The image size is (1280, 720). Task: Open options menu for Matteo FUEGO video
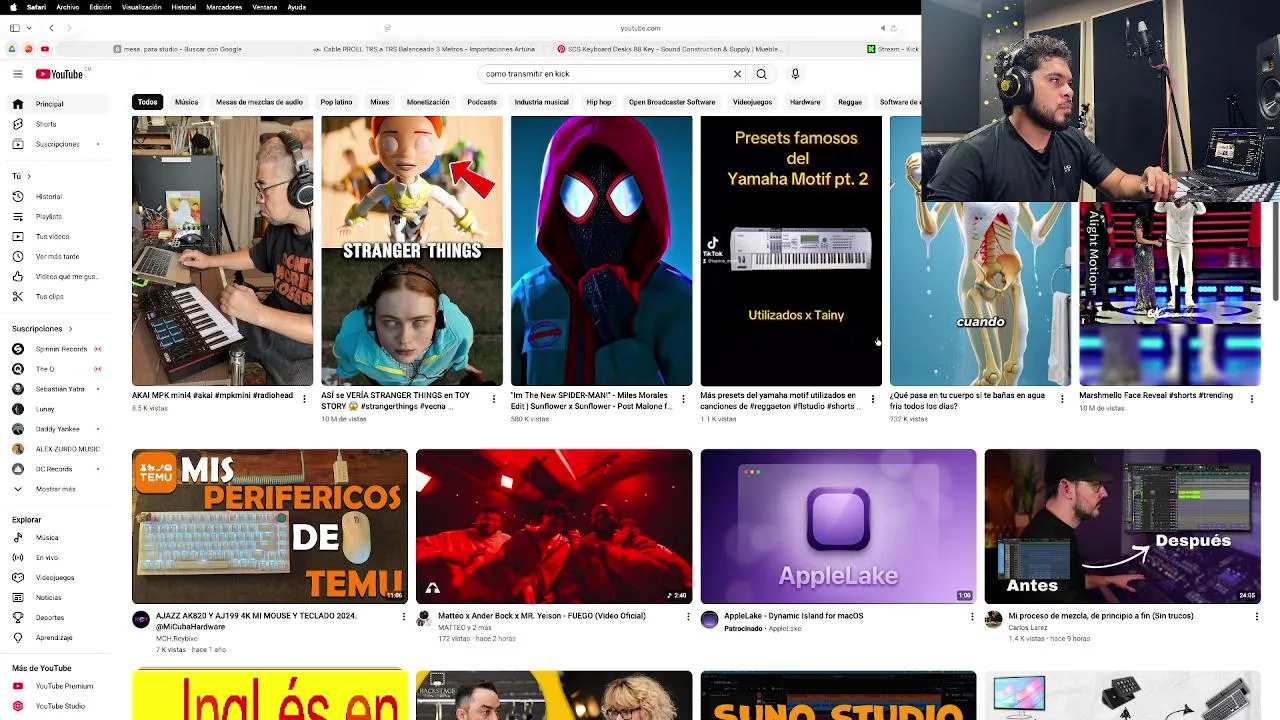click(688, 617)
